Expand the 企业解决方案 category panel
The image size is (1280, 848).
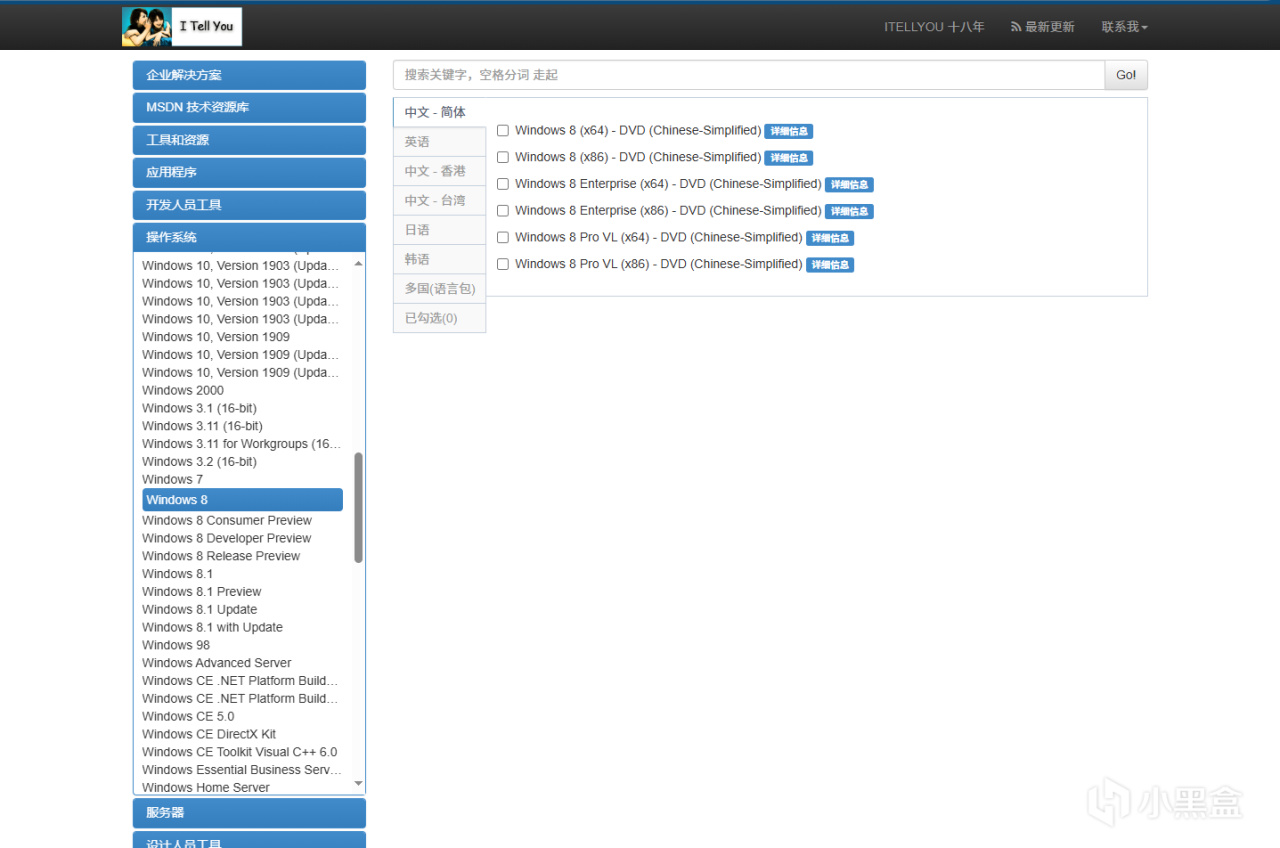pos(249,75)
